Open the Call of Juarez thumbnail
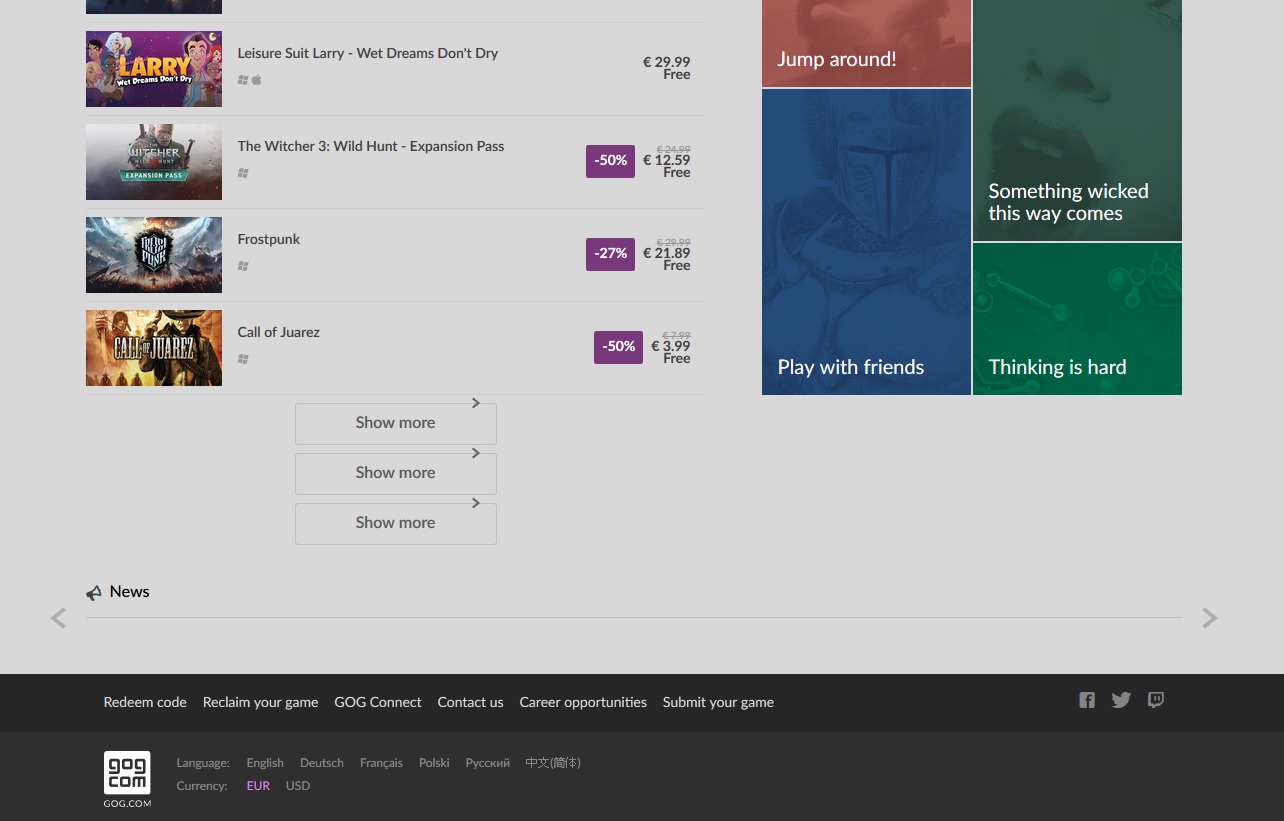Image resolution: width=1284 pixels, height=821 pixels. click(x=154, y=348)
